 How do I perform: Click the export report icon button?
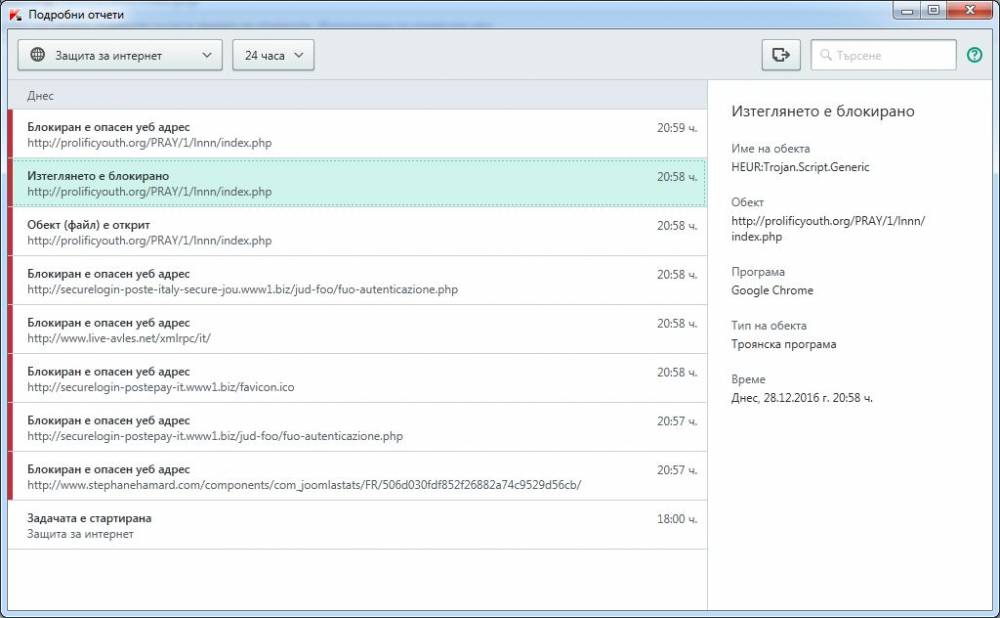[781, 55]
